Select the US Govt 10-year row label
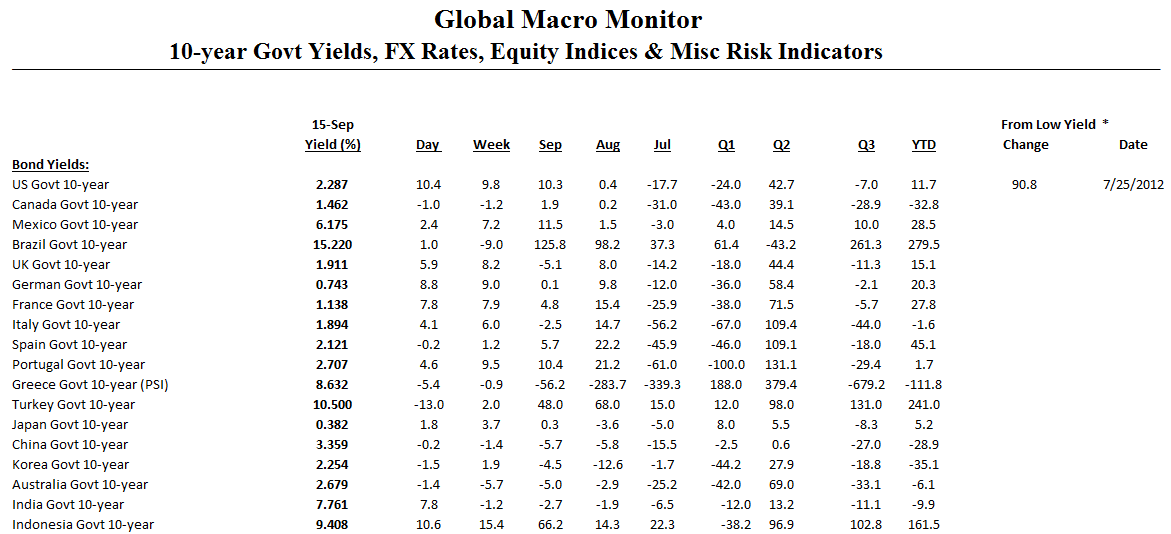 pyautogui.click(x=60, y=185)
